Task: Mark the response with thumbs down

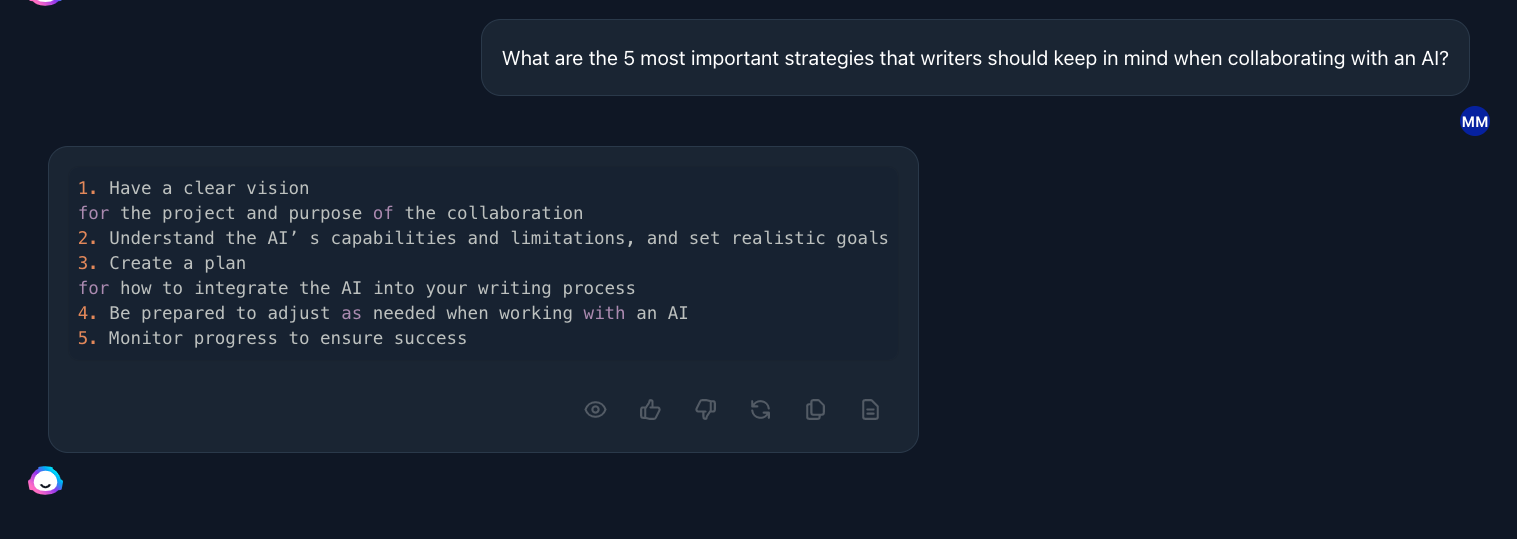Action: [705, 409]
